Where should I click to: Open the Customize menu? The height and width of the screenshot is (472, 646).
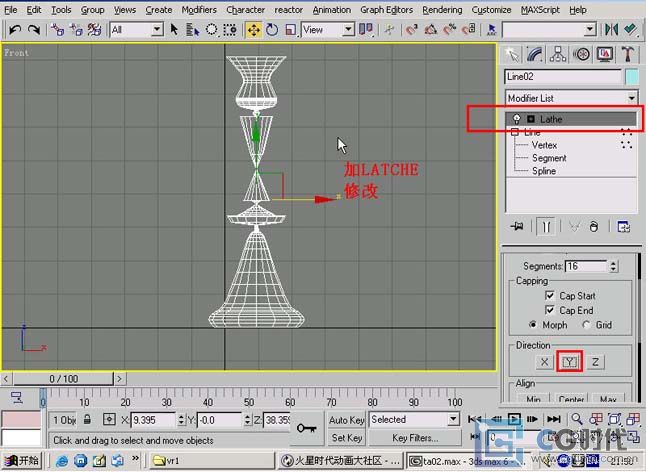(491, 9)
